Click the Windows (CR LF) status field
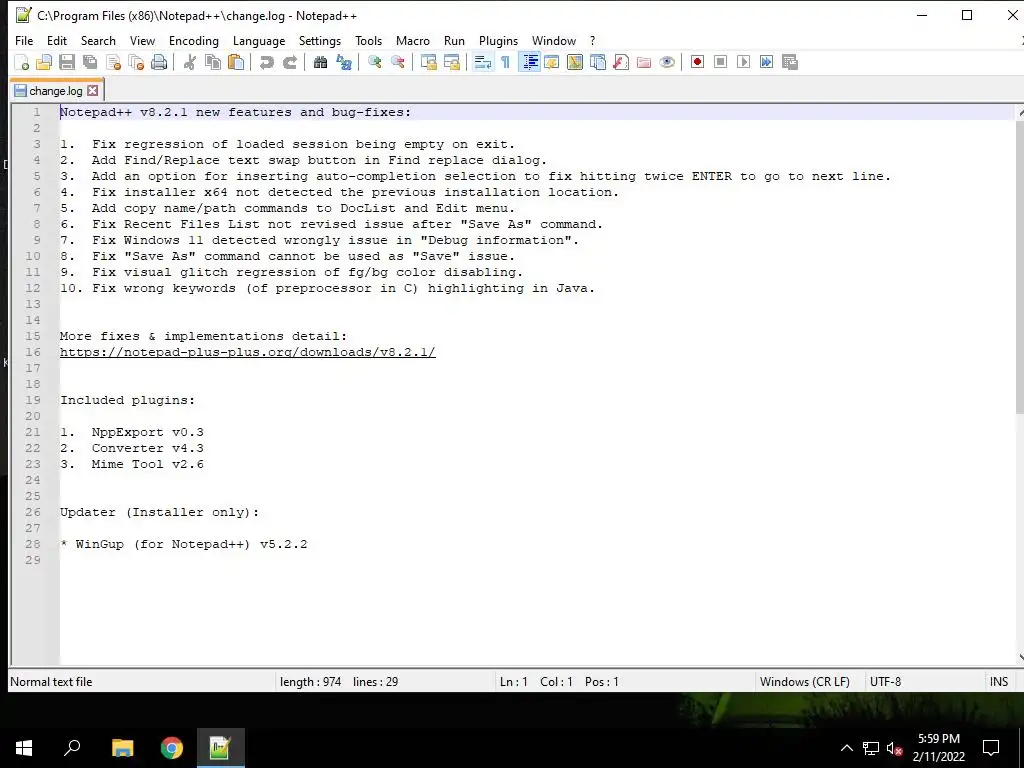 click(x=805, y=682)
